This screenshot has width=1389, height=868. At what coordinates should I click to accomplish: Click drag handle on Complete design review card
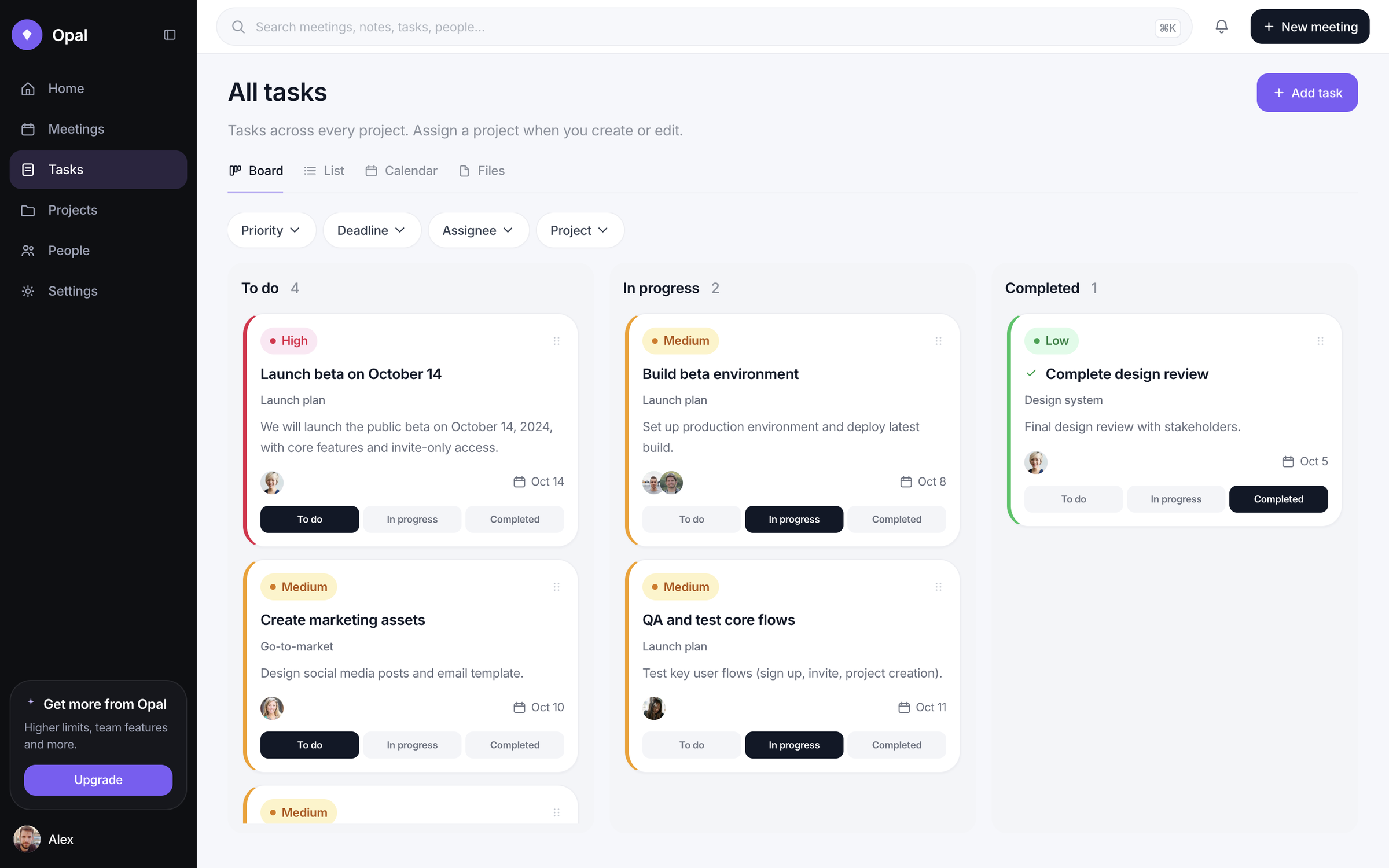tap(1320, 341)
